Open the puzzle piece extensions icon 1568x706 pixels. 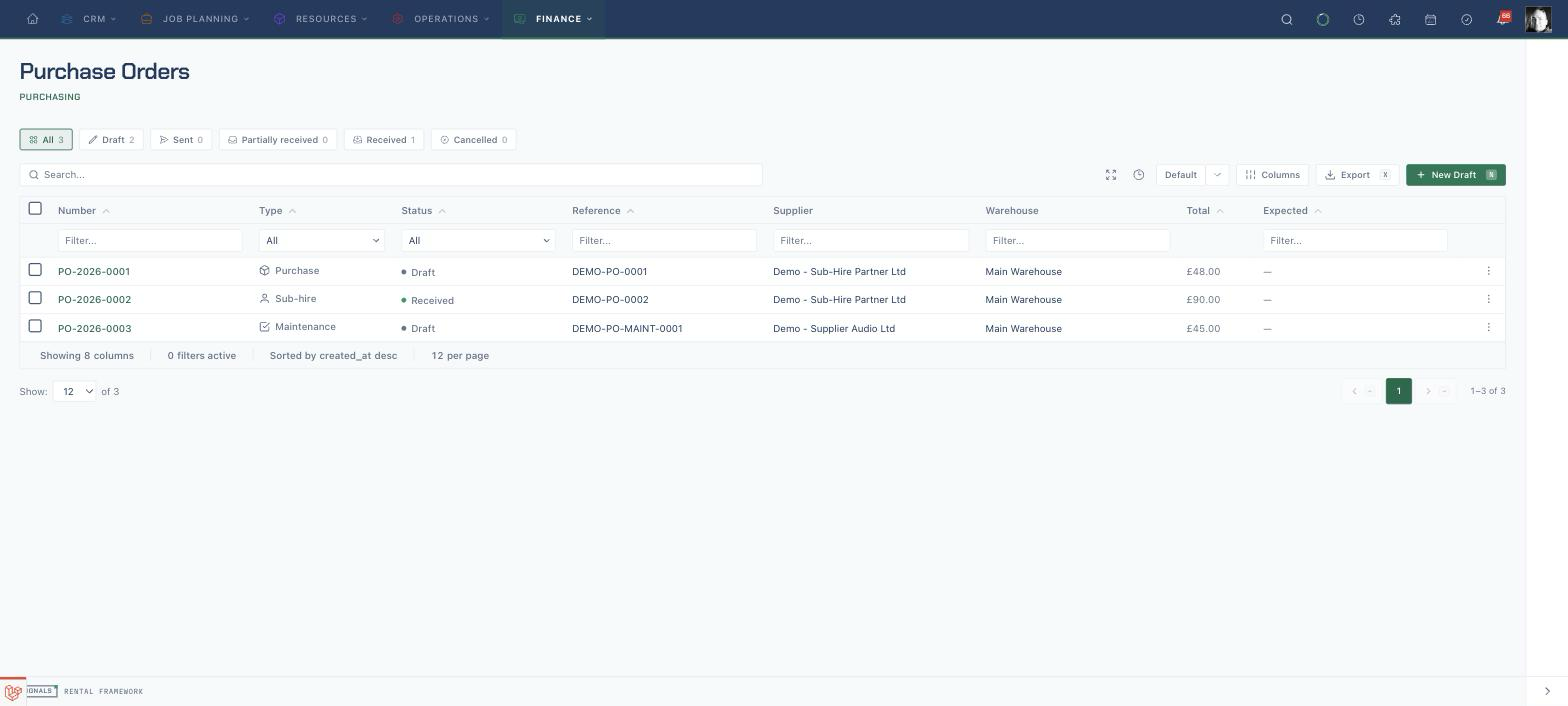(1395, 19)
